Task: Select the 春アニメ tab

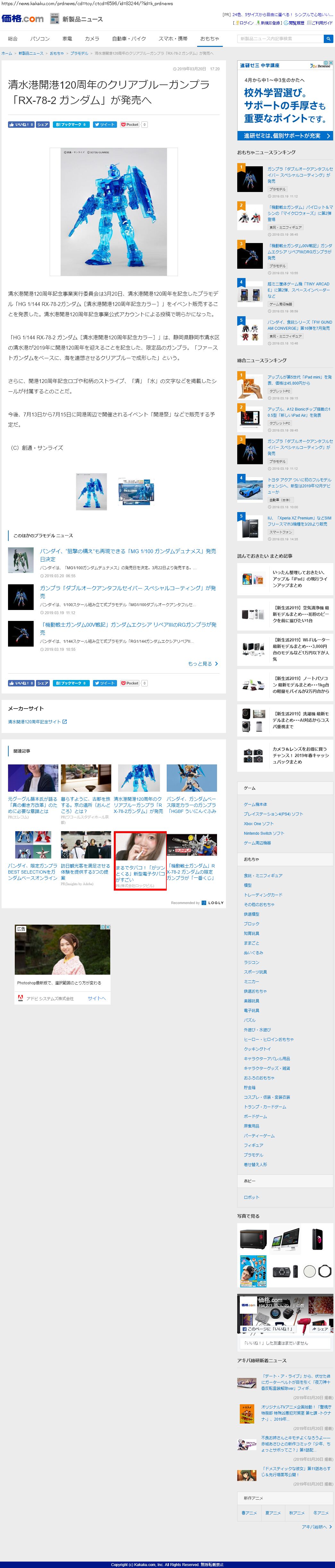Action: tap(249, 1512)
